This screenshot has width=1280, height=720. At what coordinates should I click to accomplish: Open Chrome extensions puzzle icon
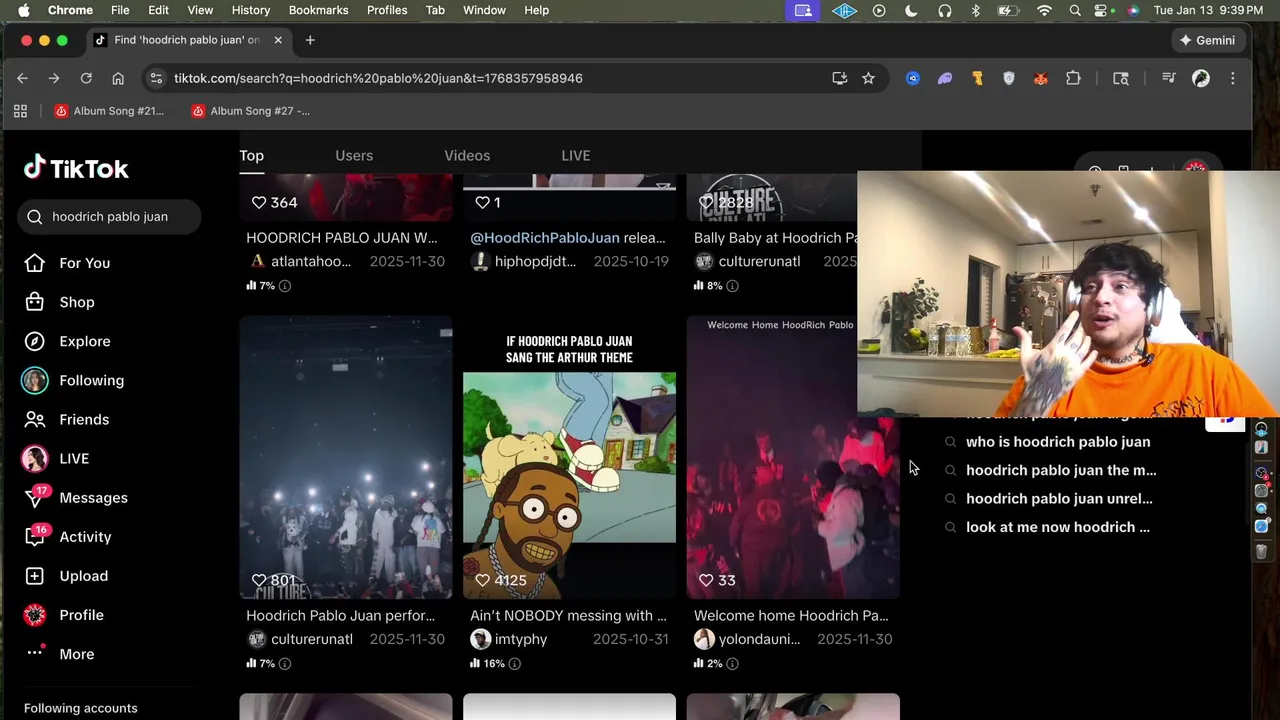(1073, 78)
